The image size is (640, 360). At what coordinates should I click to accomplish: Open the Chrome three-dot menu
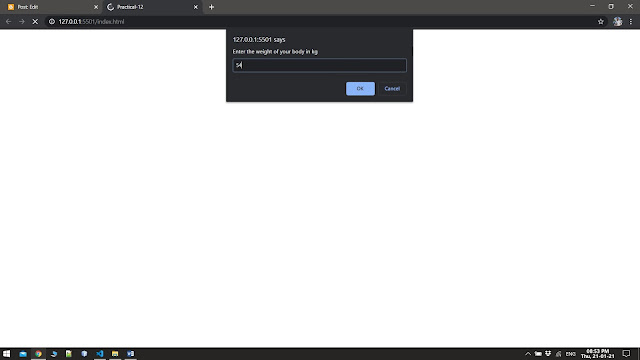631,22
